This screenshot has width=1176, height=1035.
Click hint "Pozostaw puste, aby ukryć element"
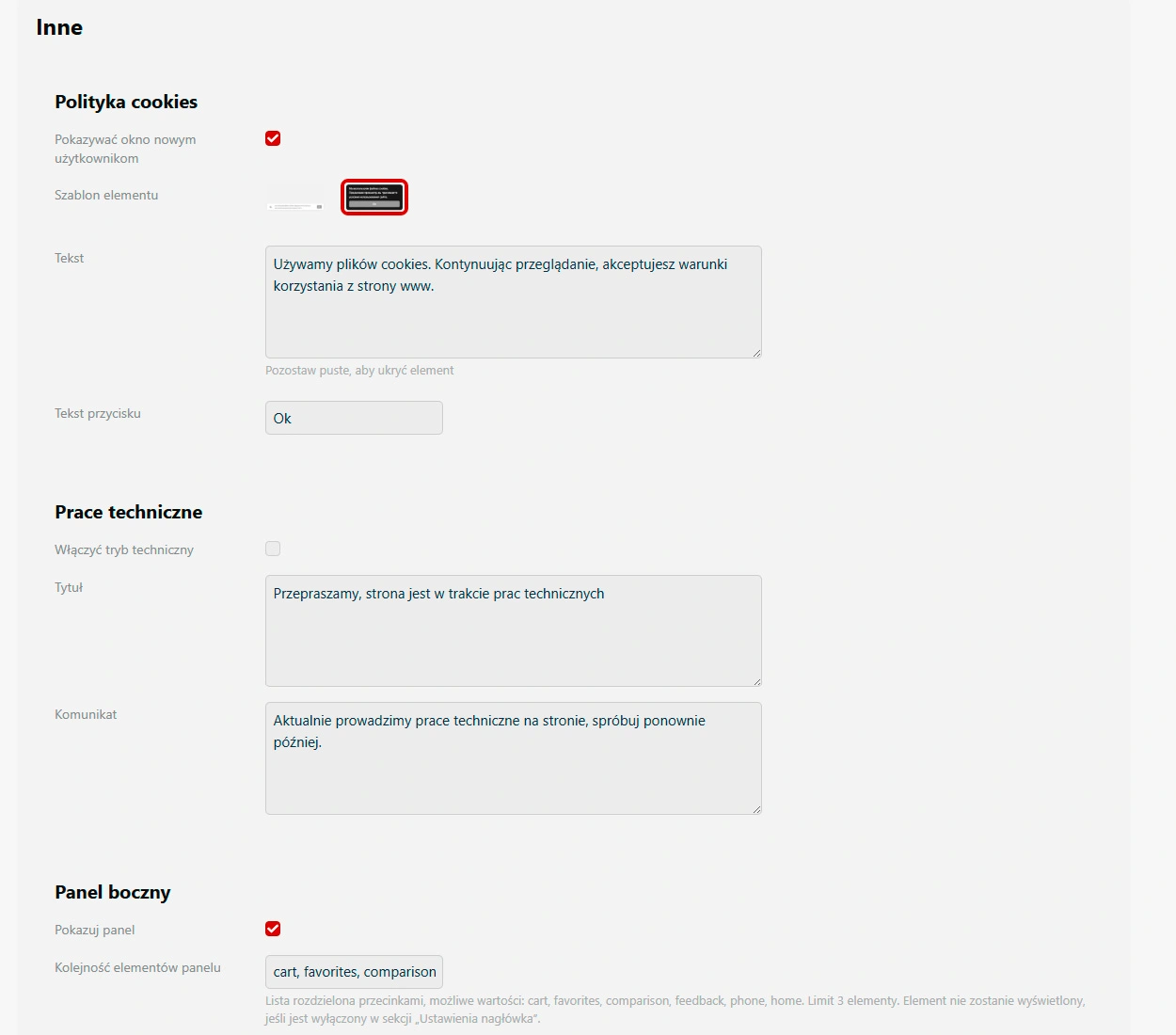[x=359, y=370]
